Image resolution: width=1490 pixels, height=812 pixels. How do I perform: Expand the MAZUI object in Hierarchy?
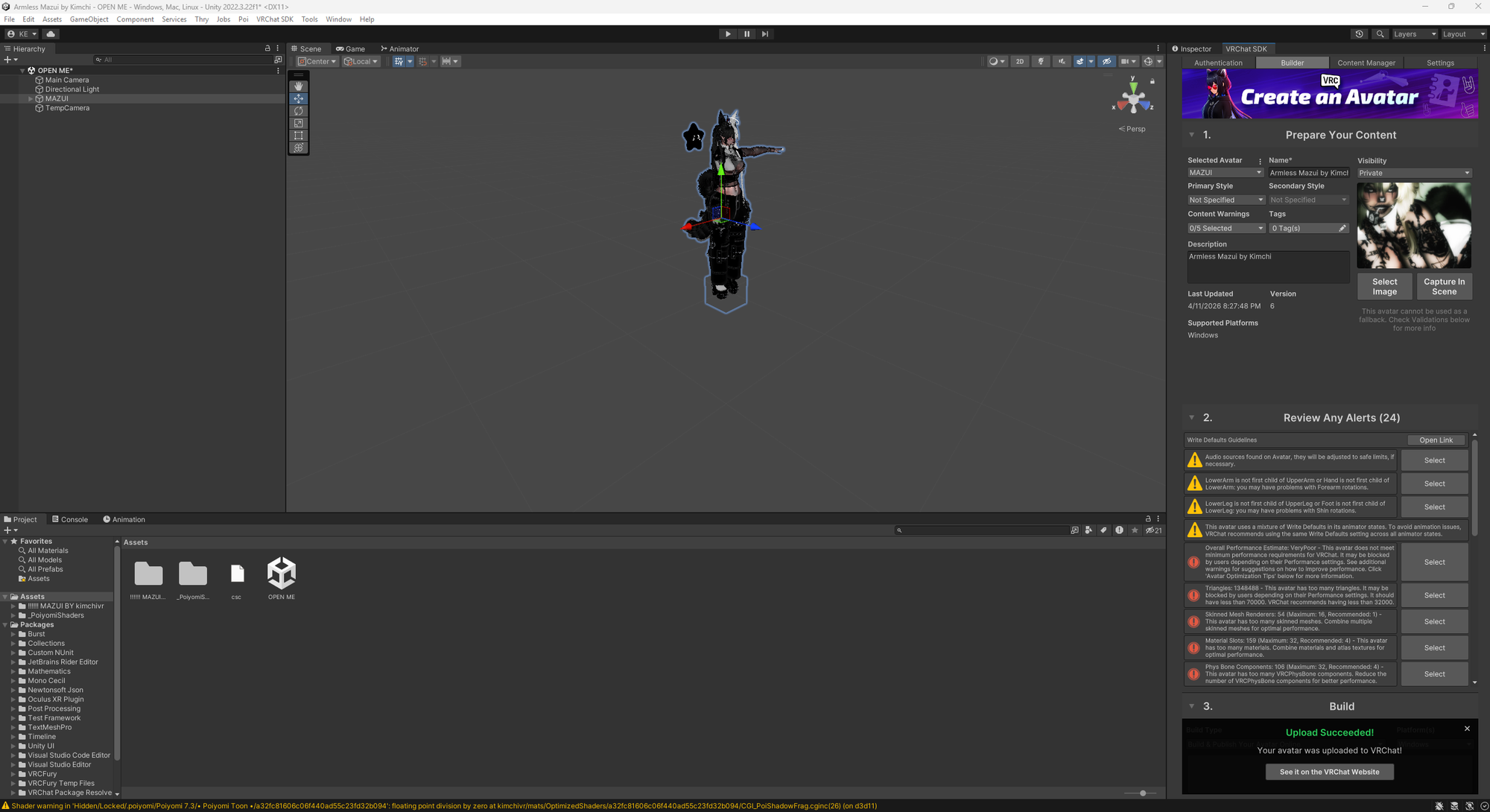coord(31,99)
